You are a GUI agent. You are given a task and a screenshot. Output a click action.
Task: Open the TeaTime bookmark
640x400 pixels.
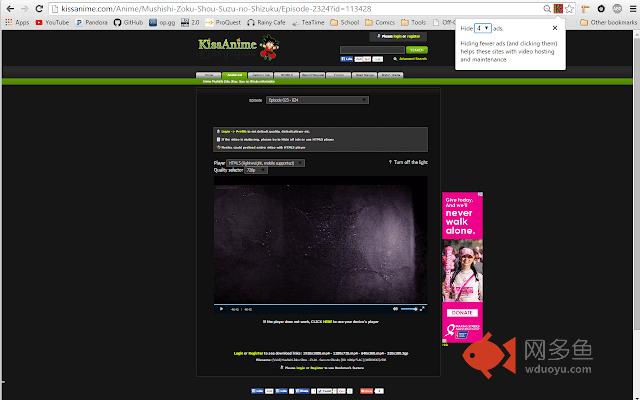(308, 22)
